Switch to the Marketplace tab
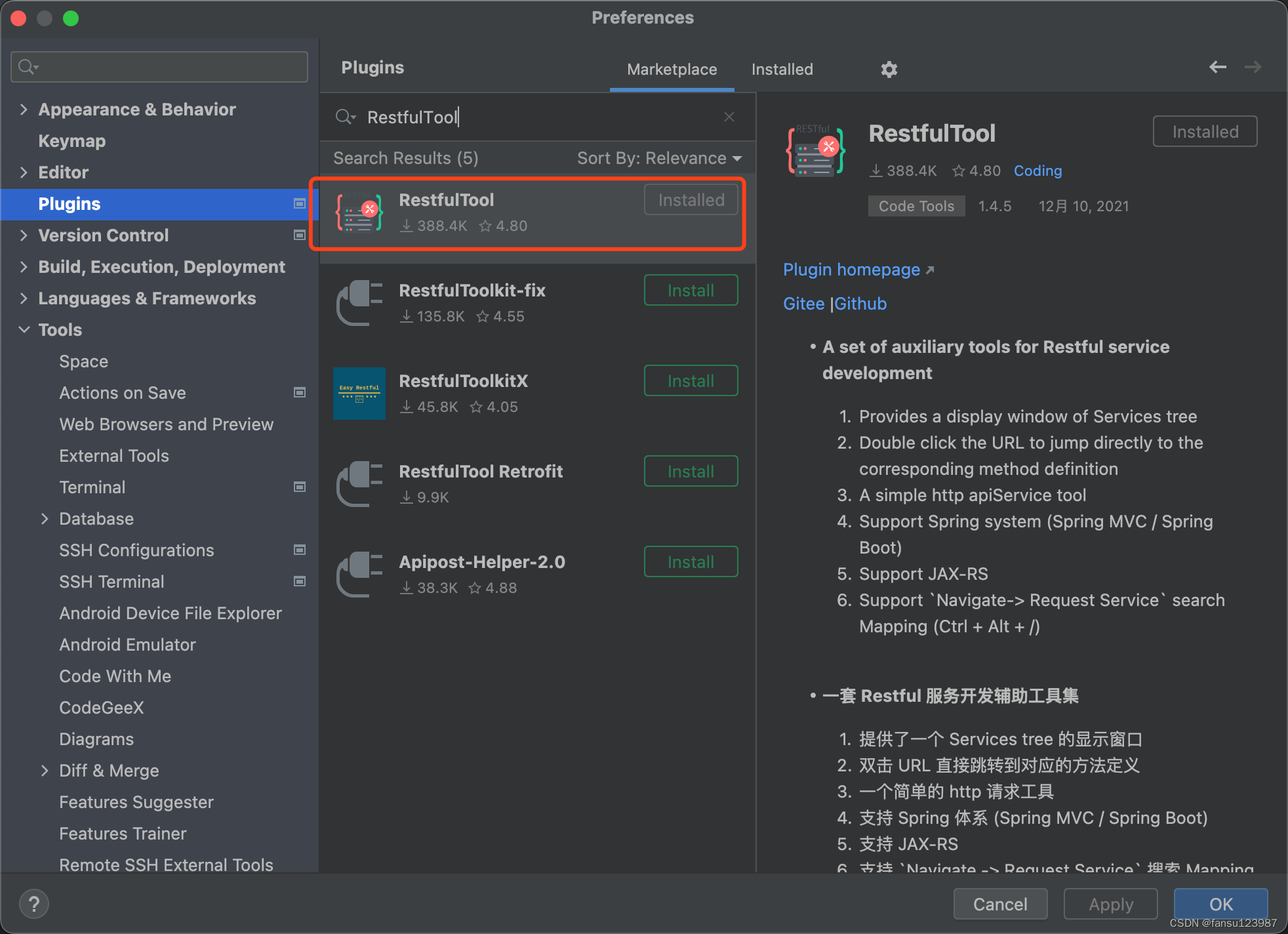 point(672,70)
